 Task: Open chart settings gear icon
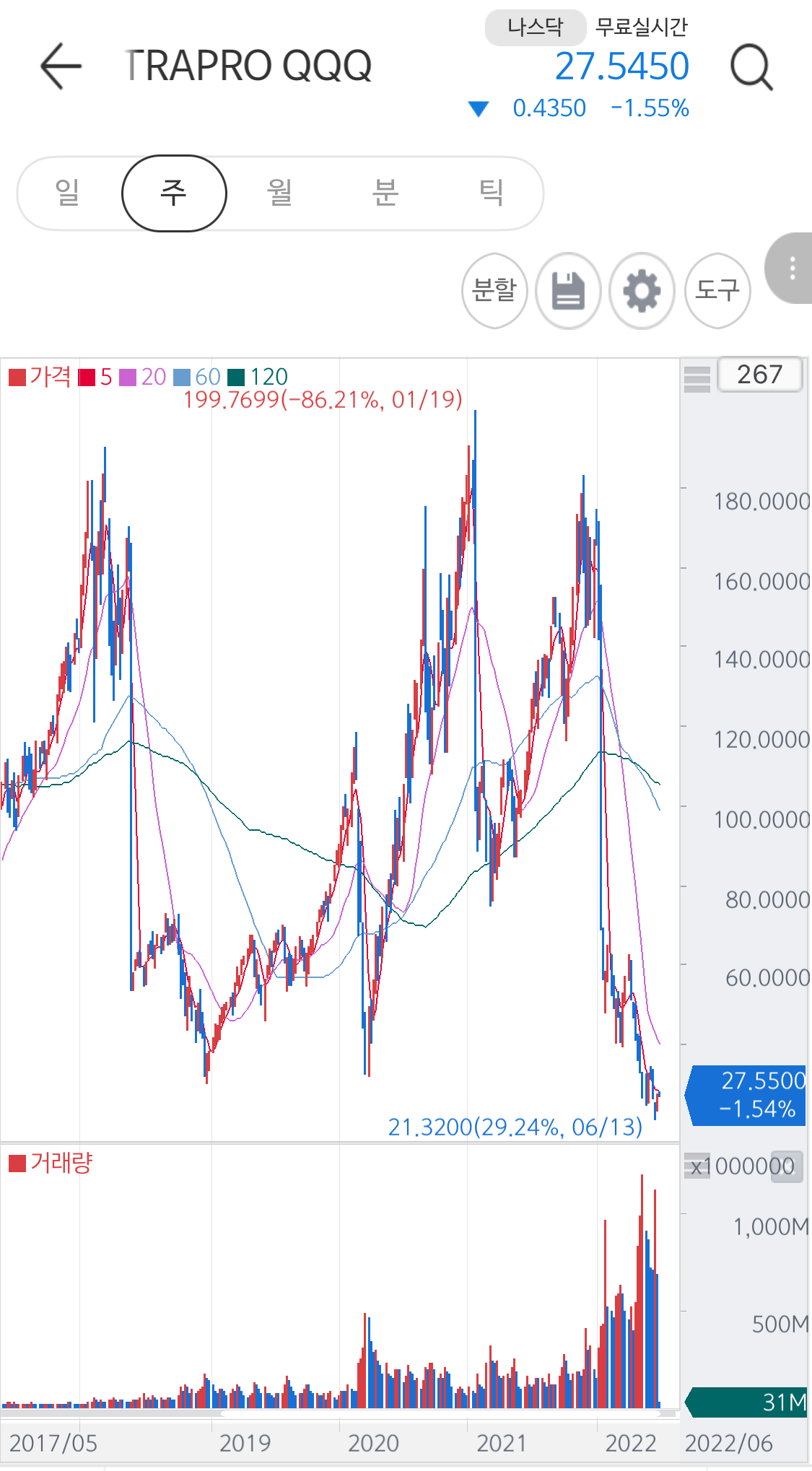pyautogui.click(x=642, y=291)
